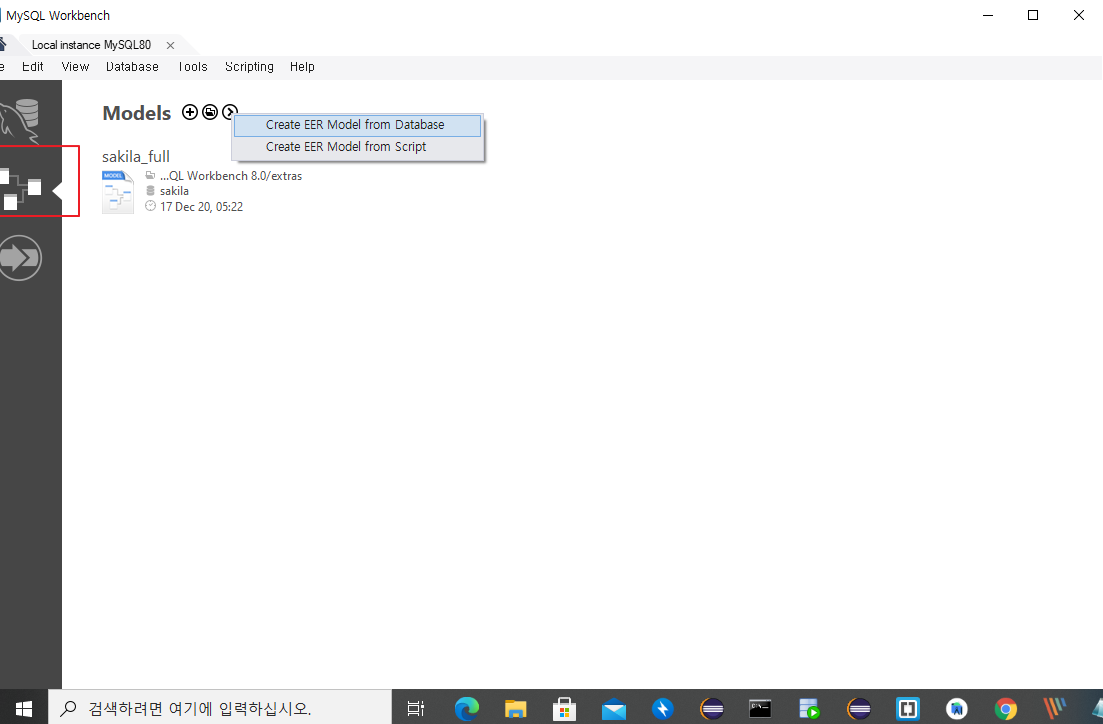Open the View menu

(x=75, y=67)
